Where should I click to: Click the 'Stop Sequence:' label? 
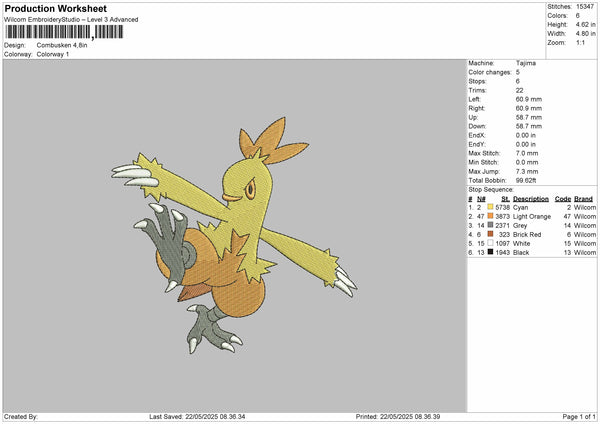tap(491, 190)
